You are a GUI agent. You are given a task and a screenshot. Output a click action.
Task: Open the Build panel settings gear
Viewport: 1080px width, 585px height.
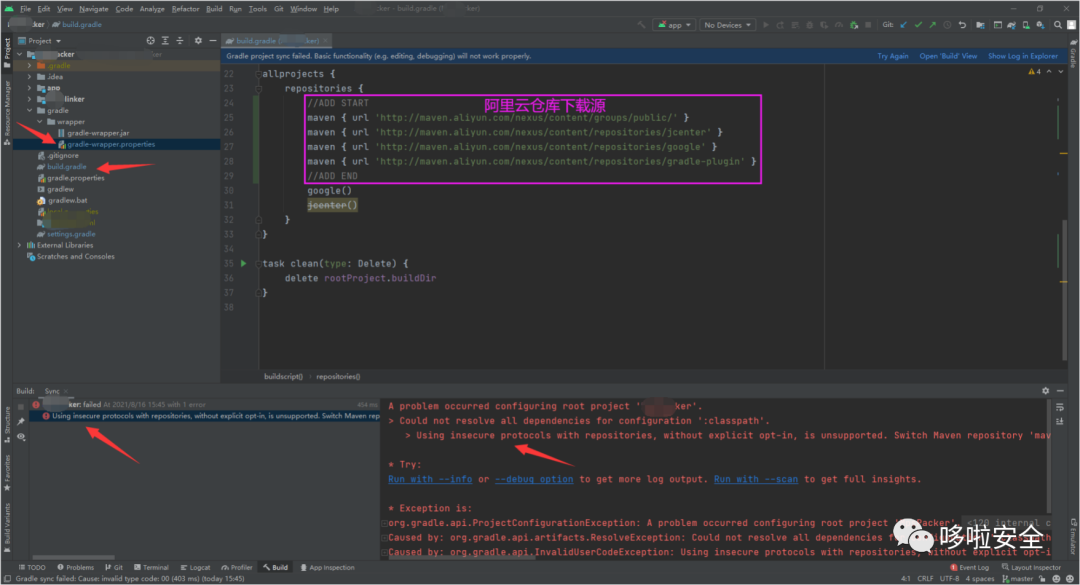[1046, 391]
